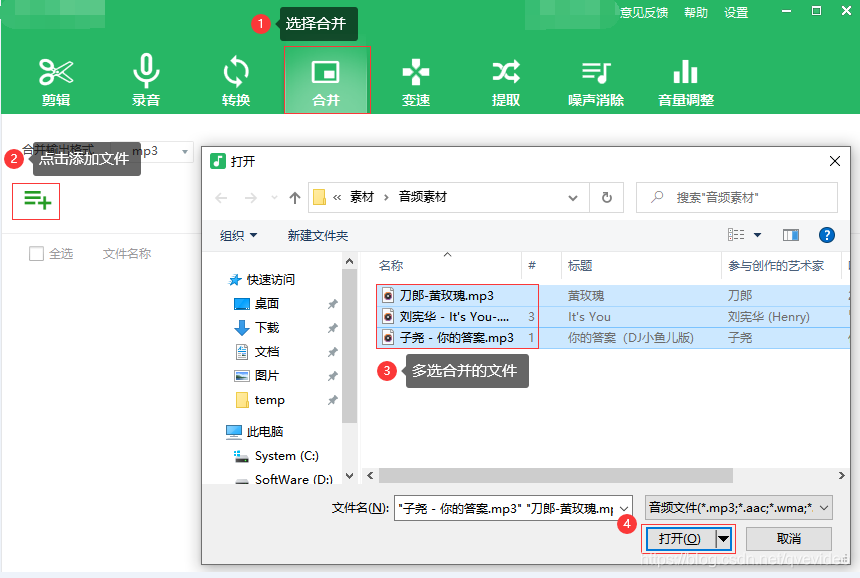The width and height of the screenshot is (860, 578).
Task: Select the 剪辑 scissors tool
Action: pos(56,81)
